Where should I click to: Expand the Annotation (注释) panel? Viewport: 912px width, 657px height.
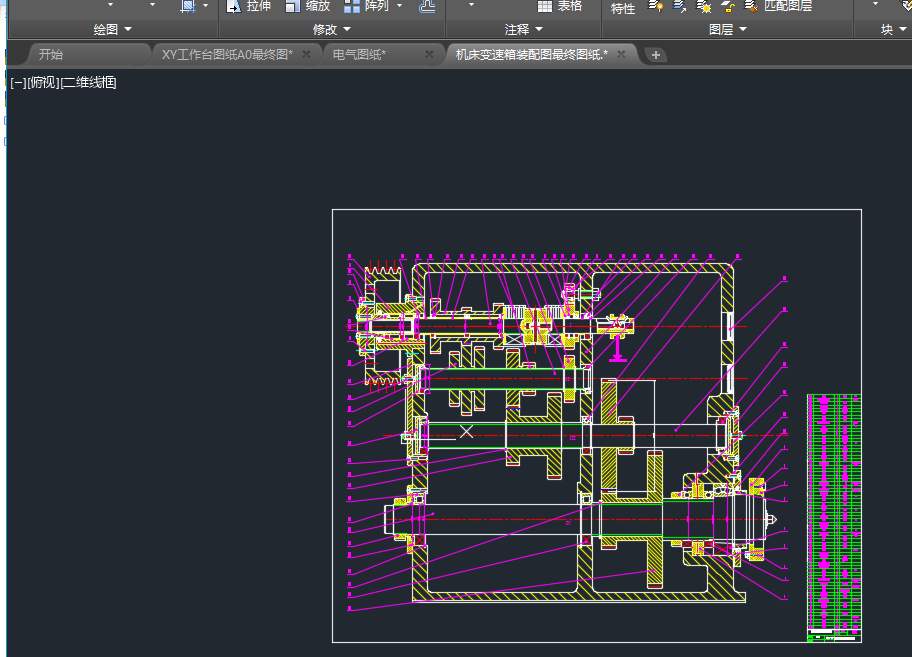tap(524, 30)
